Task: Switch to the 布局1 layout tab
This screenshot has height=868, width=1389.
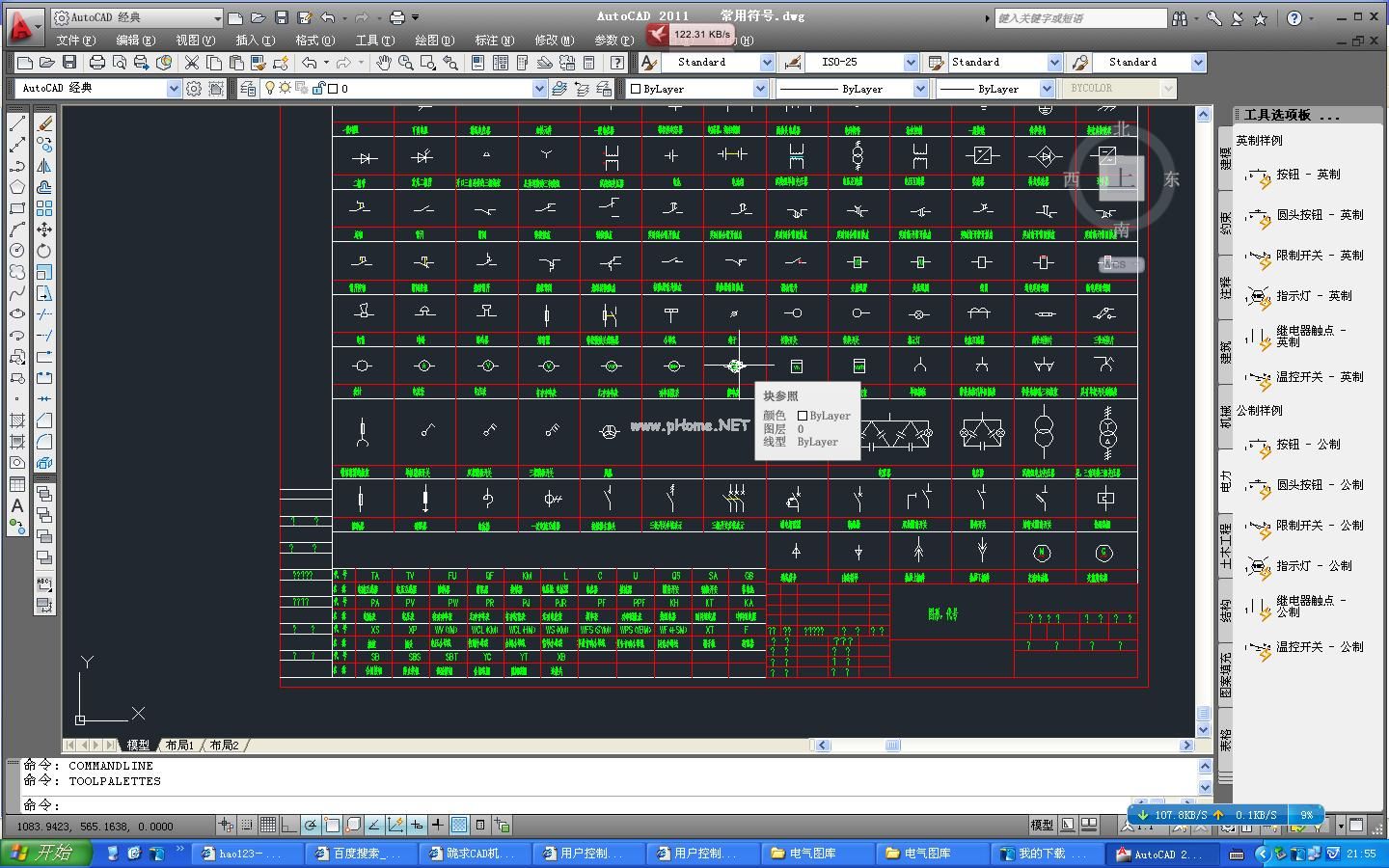Action: pyautogui.click(x=179, y=746)
